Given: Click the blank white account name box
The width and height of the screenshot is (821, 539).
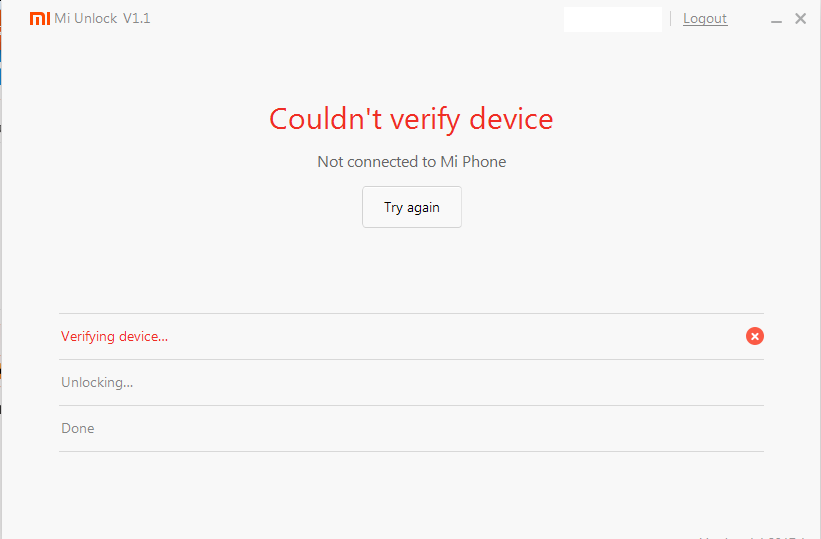Looking at the screenshot, I should point(612,19).
